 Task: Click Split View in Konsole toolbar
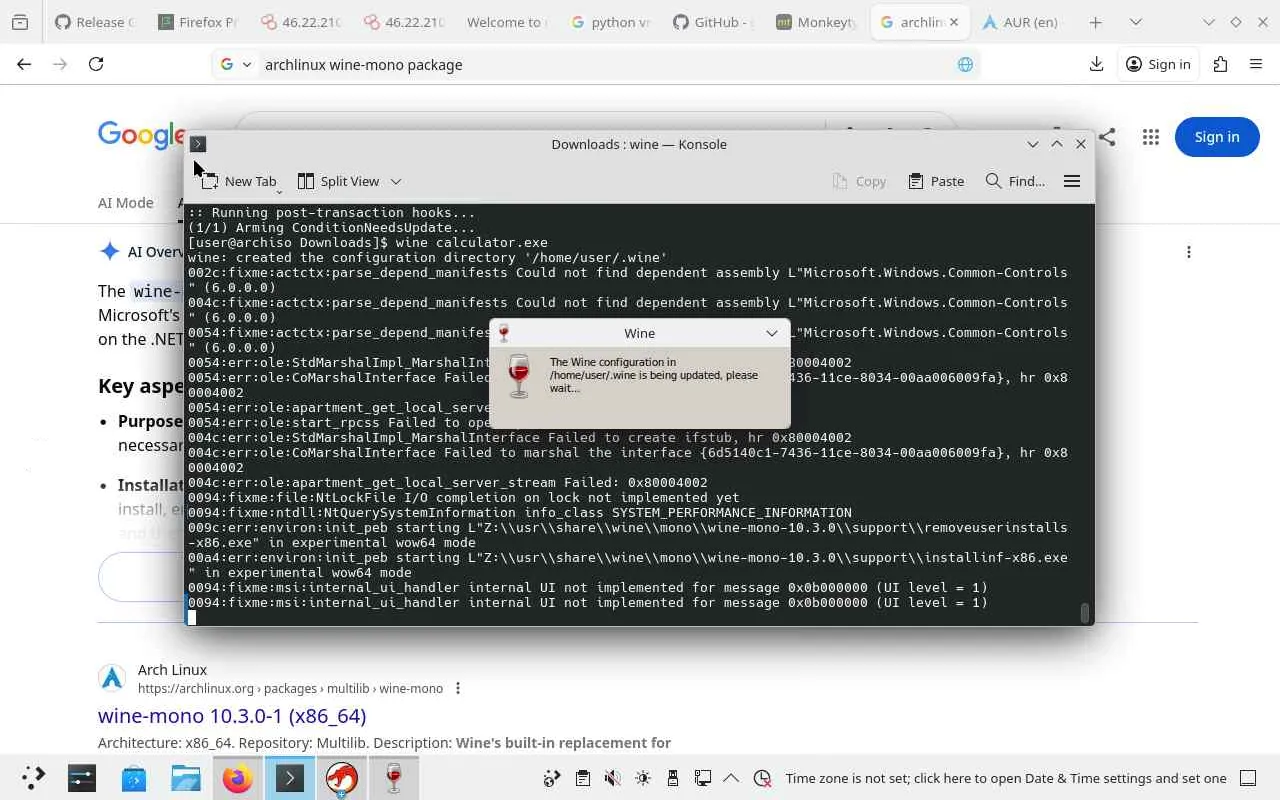coord(339,181)
